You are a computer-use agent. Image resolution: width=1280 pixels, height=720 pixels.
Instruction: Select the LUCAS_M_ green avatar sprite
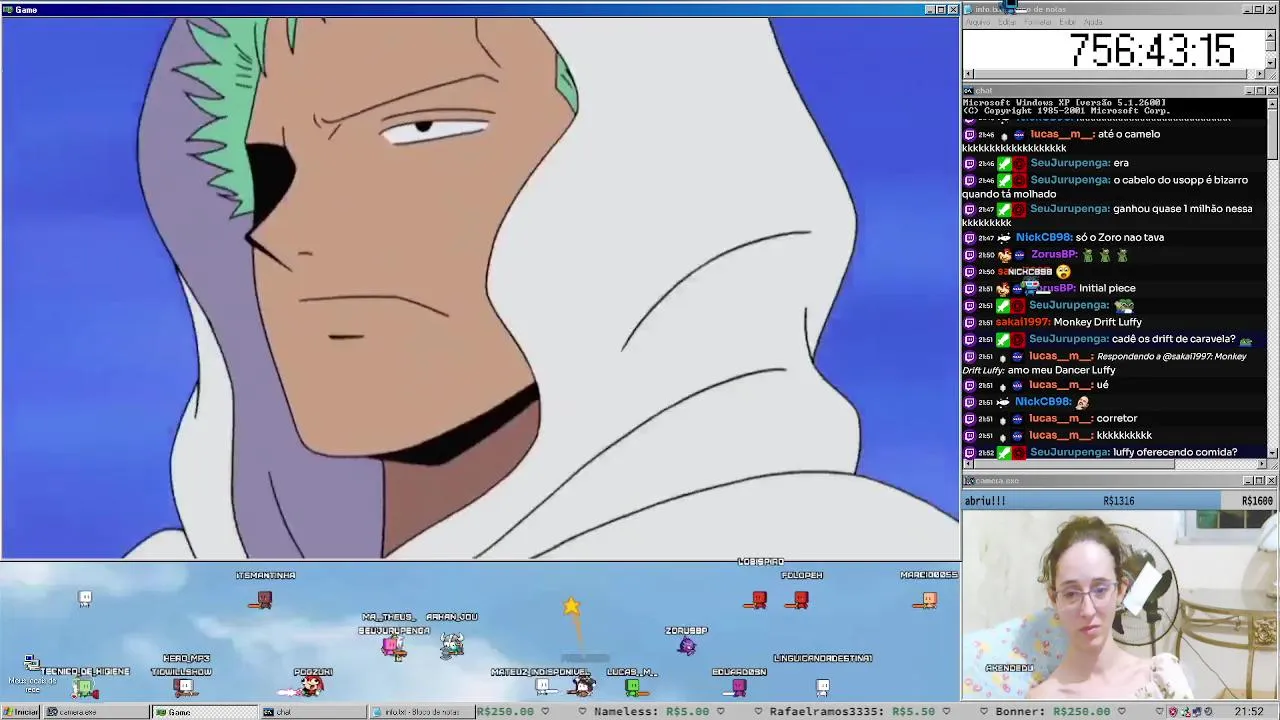coord(632,687)
